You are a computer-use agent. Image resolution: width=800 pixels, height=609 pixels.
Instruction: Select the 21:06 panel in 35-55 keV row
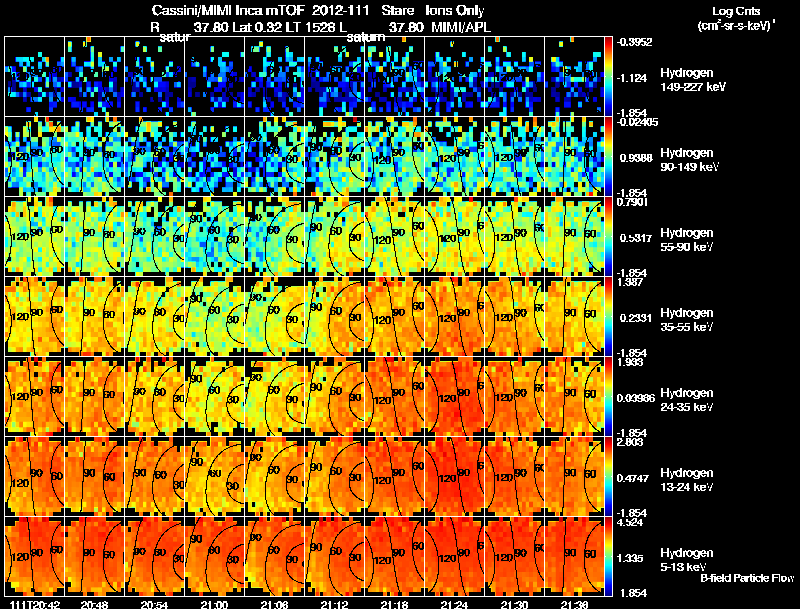tap(274, 316)
